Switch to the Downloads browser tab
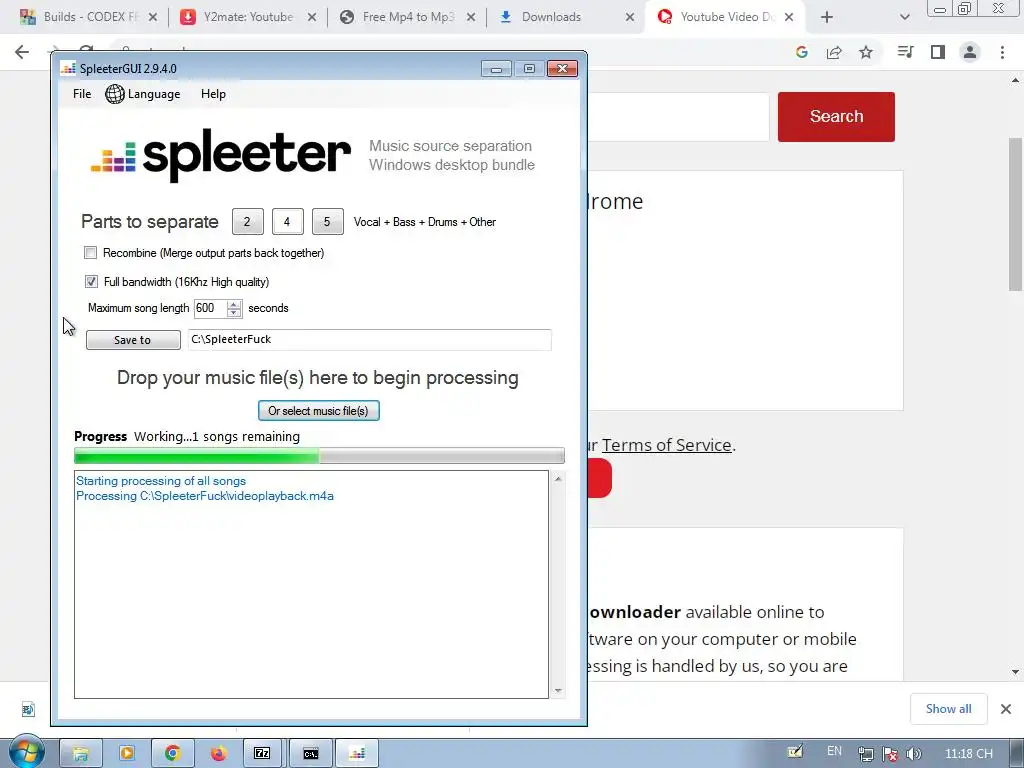 [x=551, y=17]
